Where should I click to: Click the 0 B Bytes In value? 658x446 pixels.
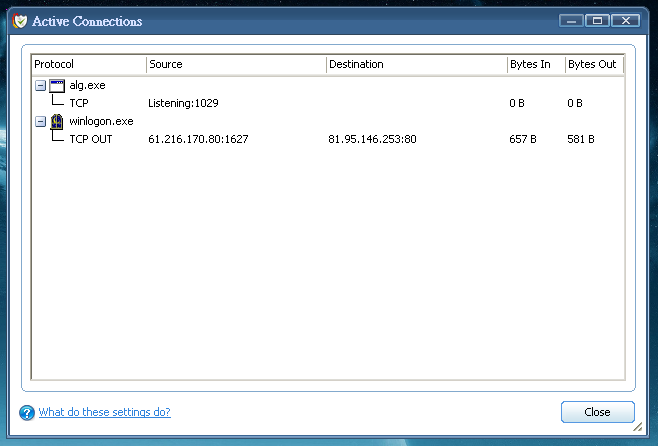(x=517, y=103)
